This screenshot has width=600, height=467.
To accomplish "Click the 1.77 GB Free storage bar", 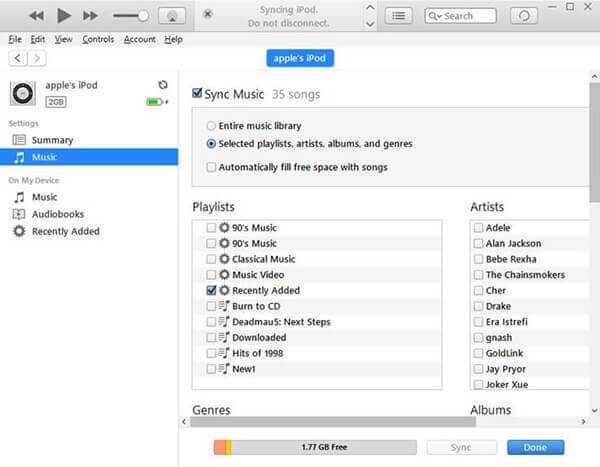I will click(x=315, y=447).
